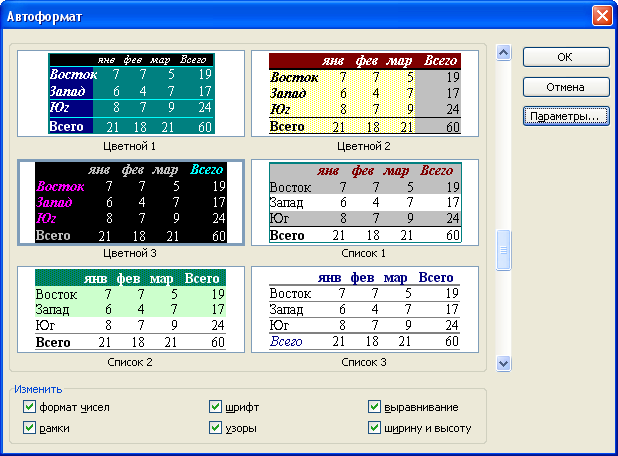The height and width of the screenshot is (456, 618).
Task: Click the Цветной 2 label
Action: tap(363, 147)
